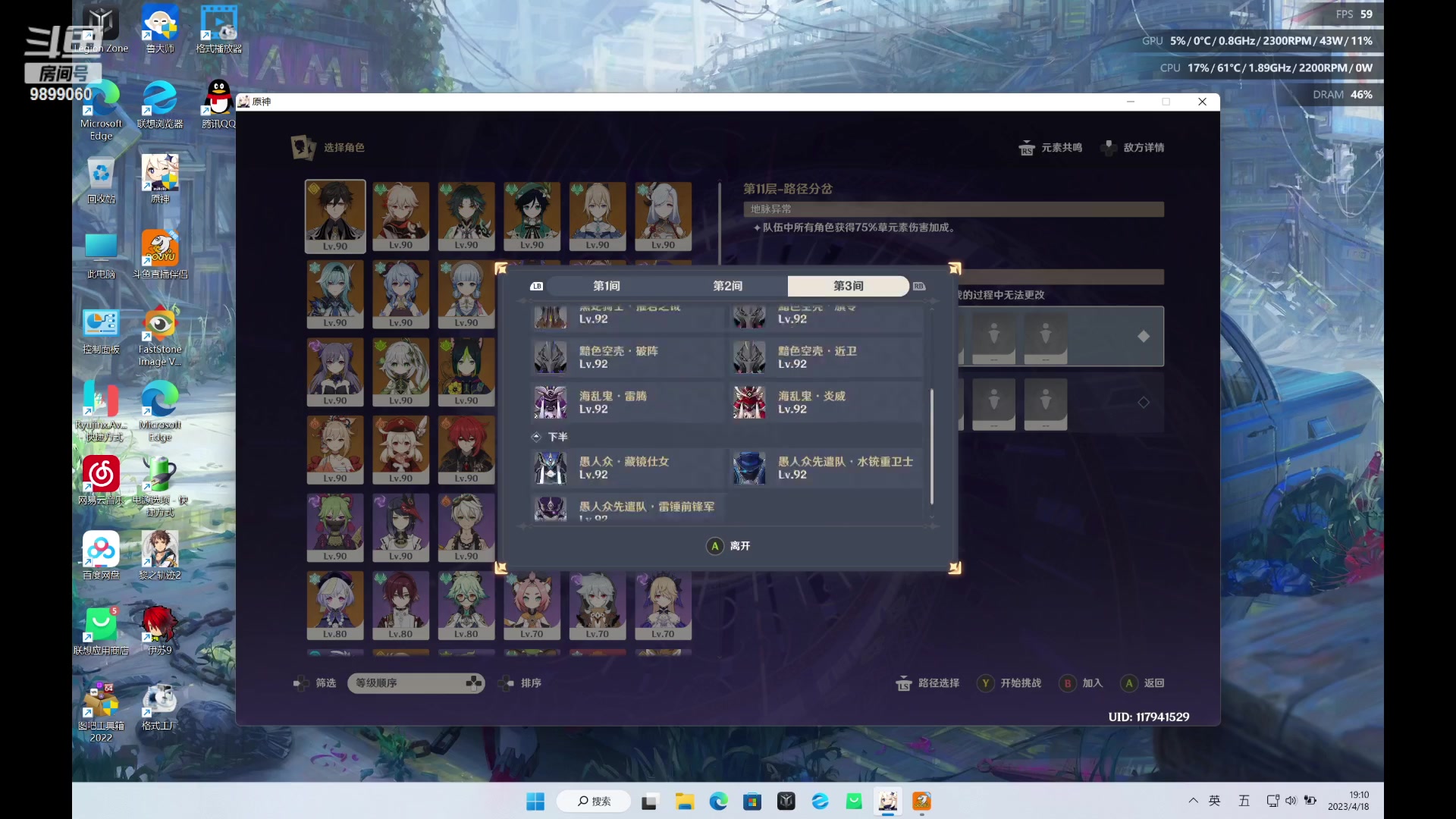Image resolution: width=1456 pixels, height=819 pixels.
Task: Open the 鲁大师 desktop shortcut
Action: [160, 30]
